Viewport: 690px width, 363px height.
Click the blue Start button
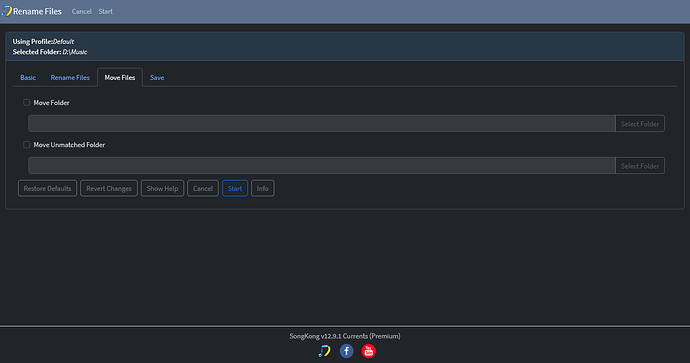click(235, 188)
